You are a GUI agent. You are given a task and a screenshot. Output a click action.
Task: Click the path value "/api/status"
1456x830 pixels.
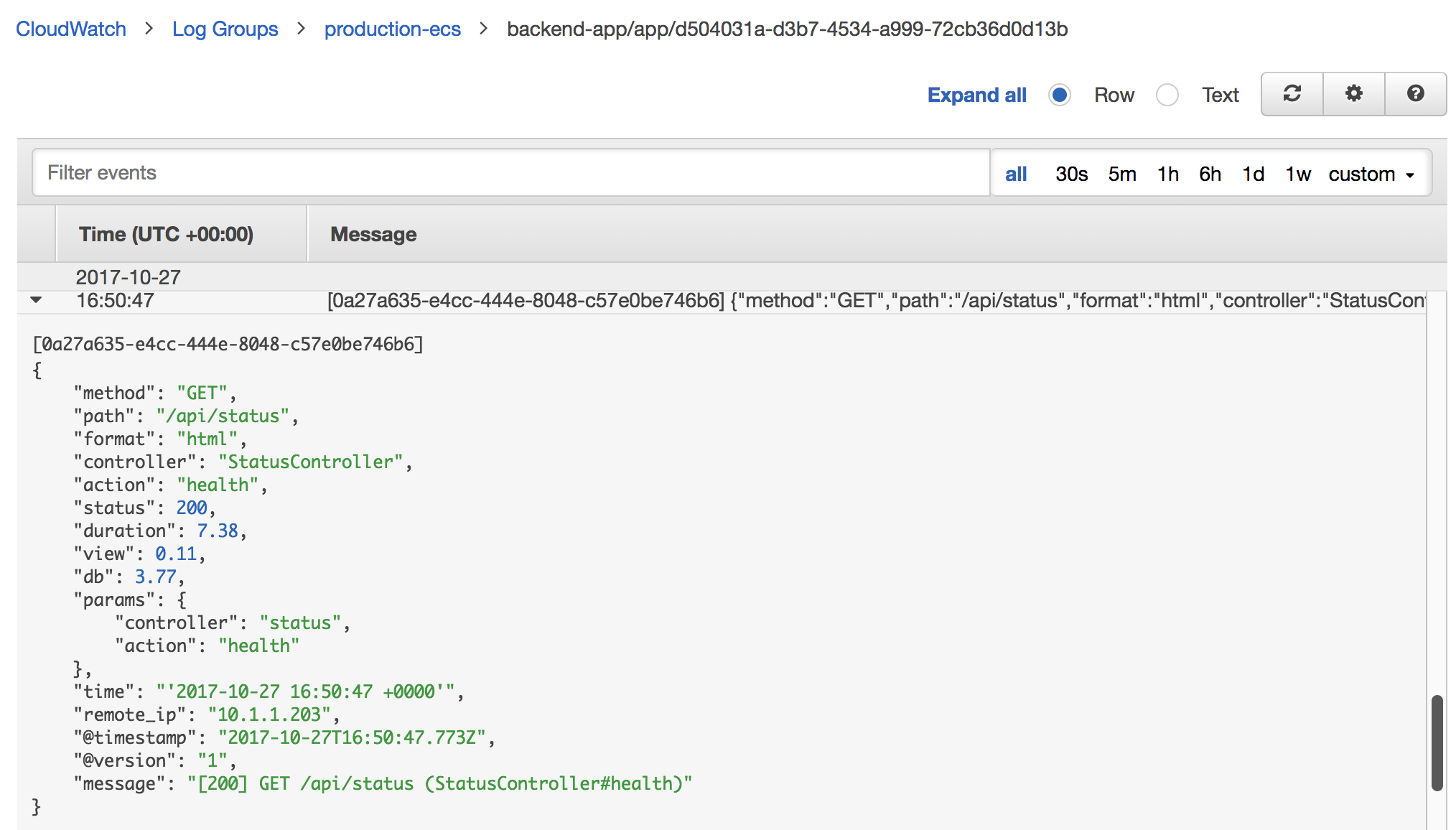223,416
